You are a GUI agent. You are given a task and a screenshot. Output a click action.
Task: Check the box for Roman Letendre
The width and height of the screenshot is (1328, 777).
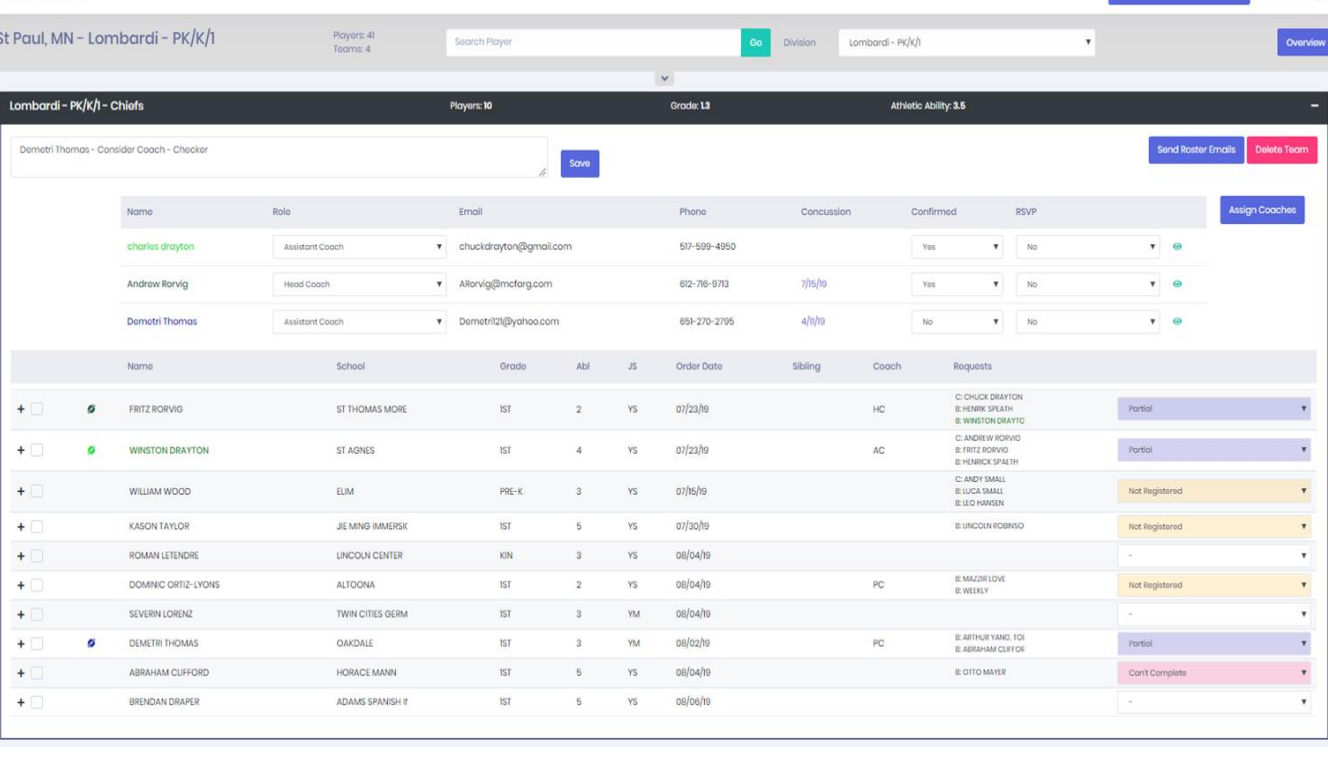tap(37, 556)
